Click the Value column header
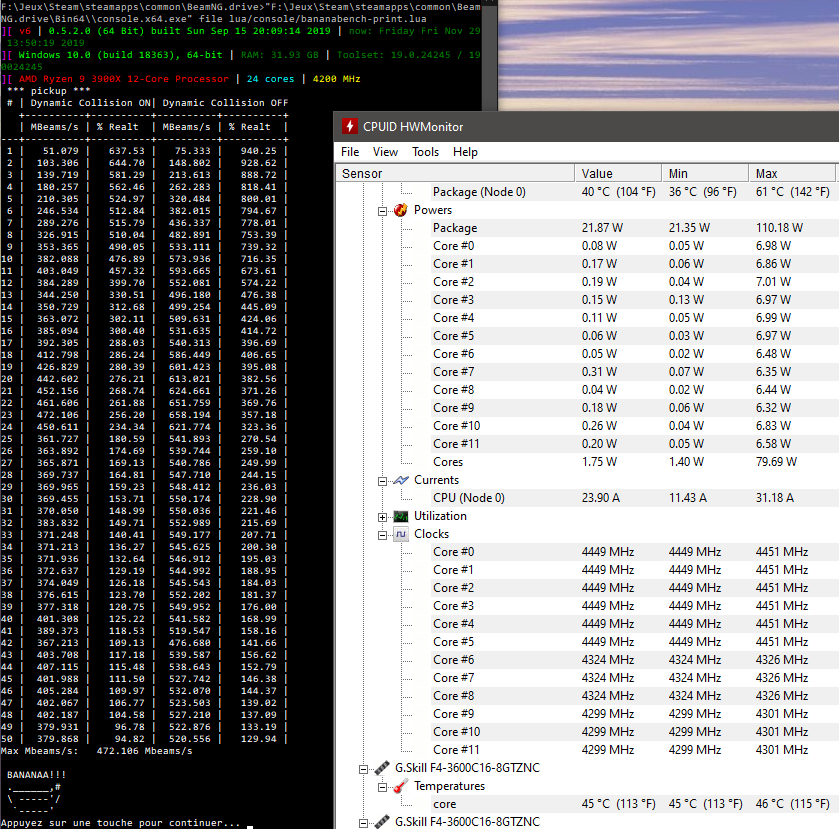The width and height of the screenshot is (839, 829). 618,173
